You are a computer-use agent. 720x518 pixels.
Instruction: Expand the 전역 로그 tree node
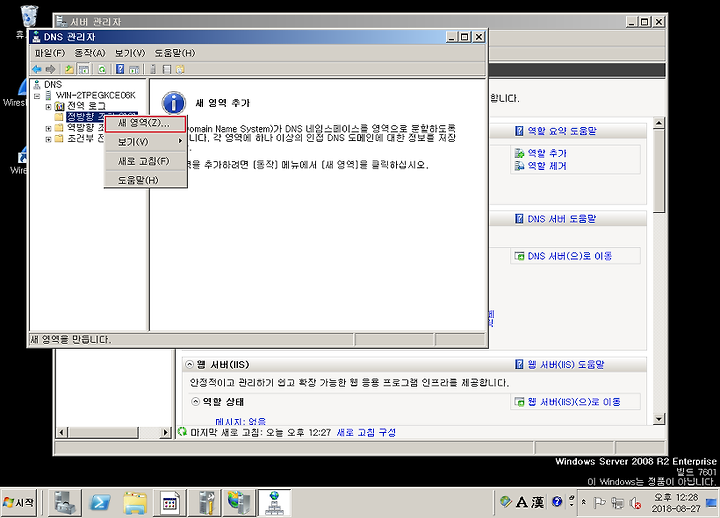pos(48,107)
